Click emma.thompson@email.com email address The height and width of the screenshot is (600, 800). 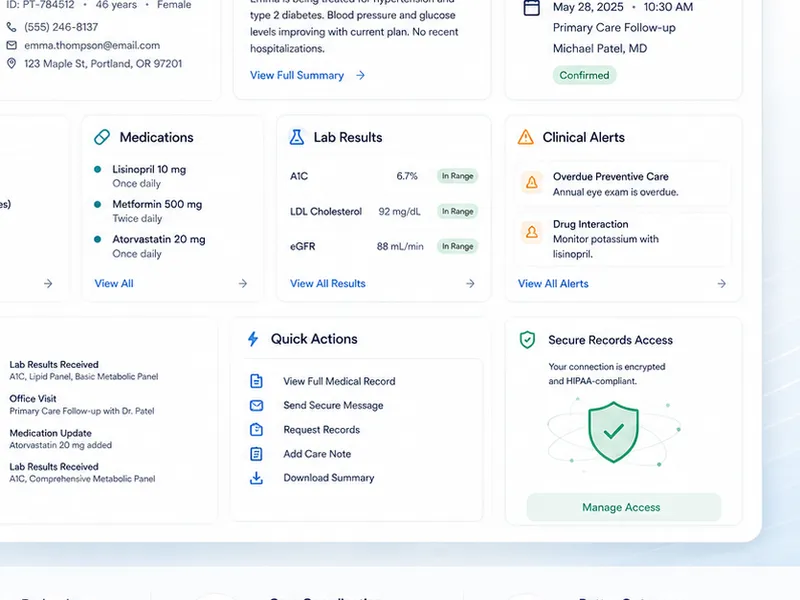[92, 45]
